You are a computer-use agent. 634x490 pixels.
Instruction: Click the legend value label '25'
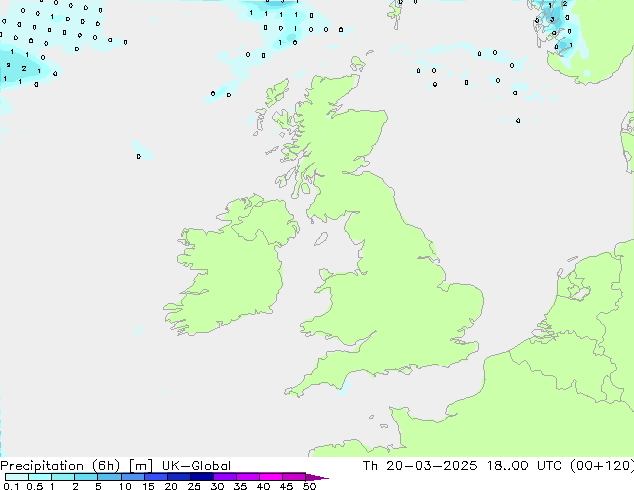194,486
